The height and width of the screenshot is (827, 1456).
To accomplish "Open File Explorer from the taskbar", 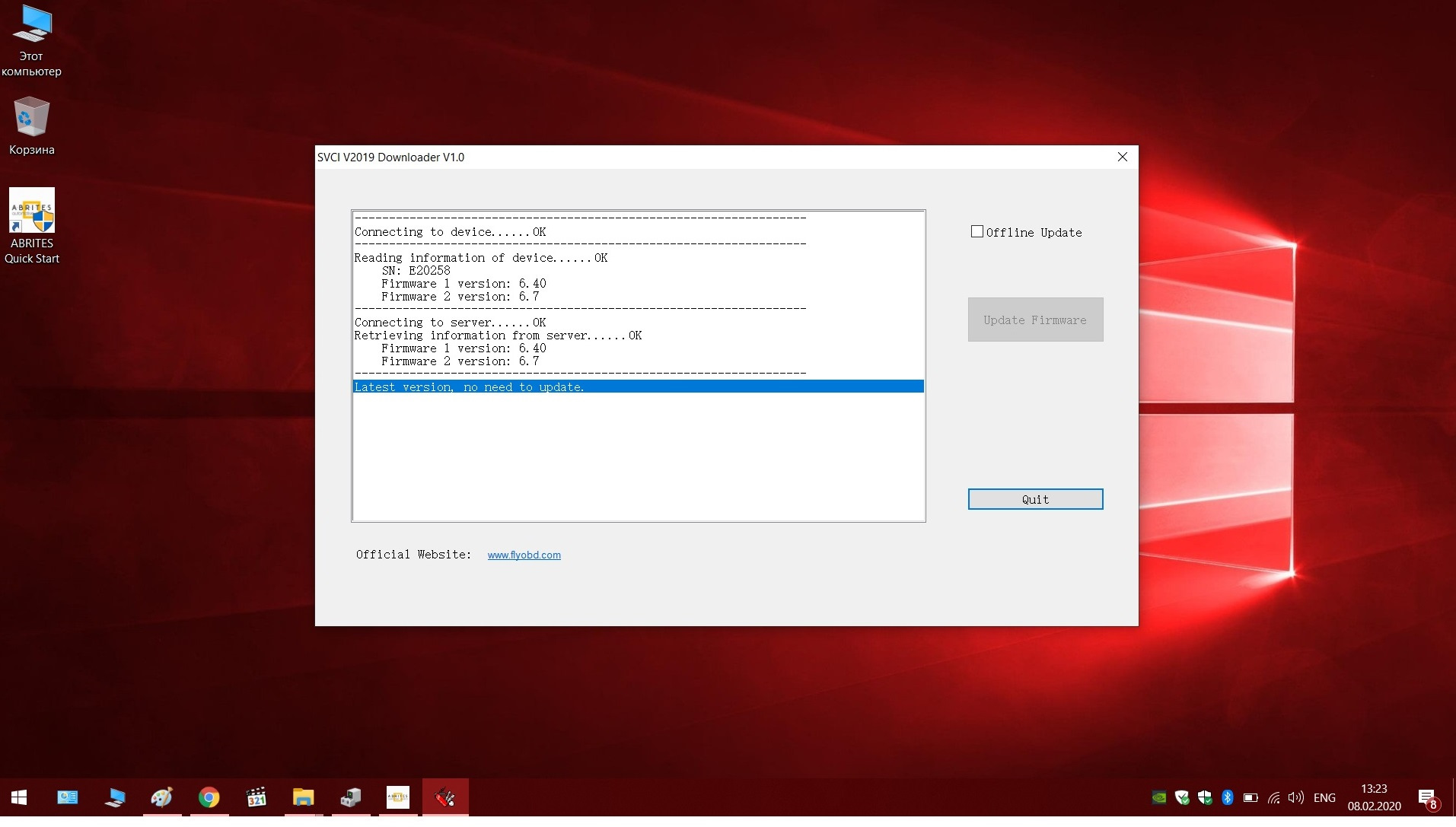I will pos(303,797).
